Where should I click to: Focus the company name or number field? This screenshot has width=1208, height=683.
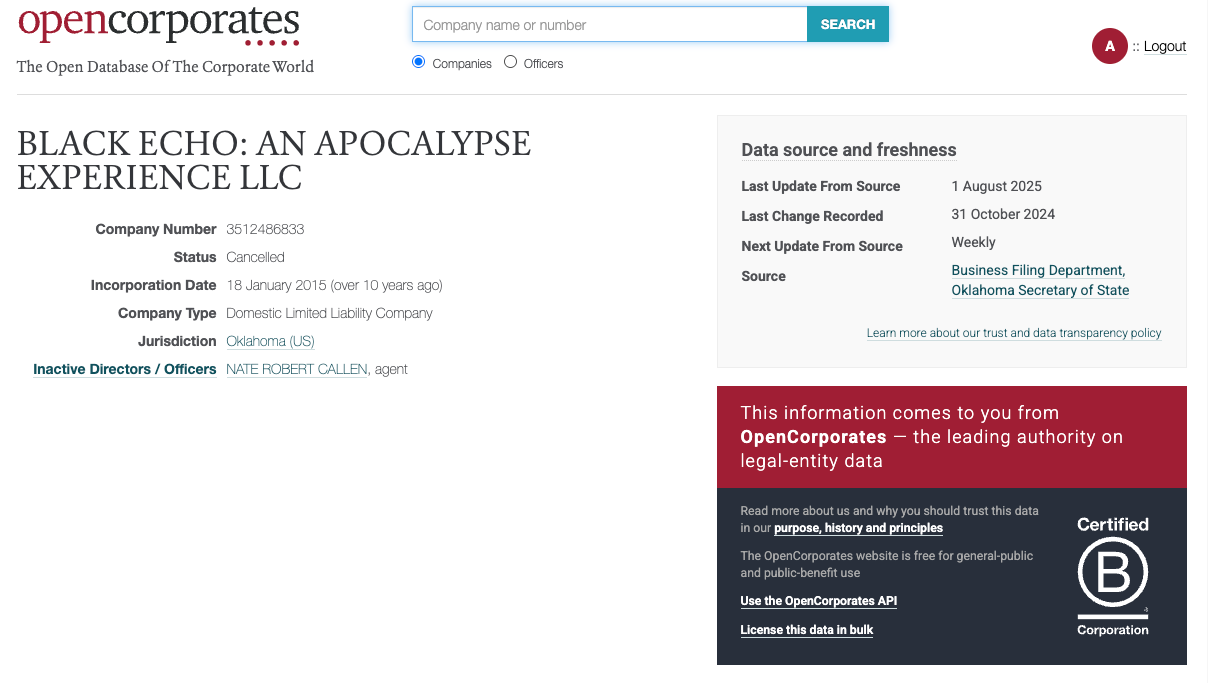pos(609,25)
